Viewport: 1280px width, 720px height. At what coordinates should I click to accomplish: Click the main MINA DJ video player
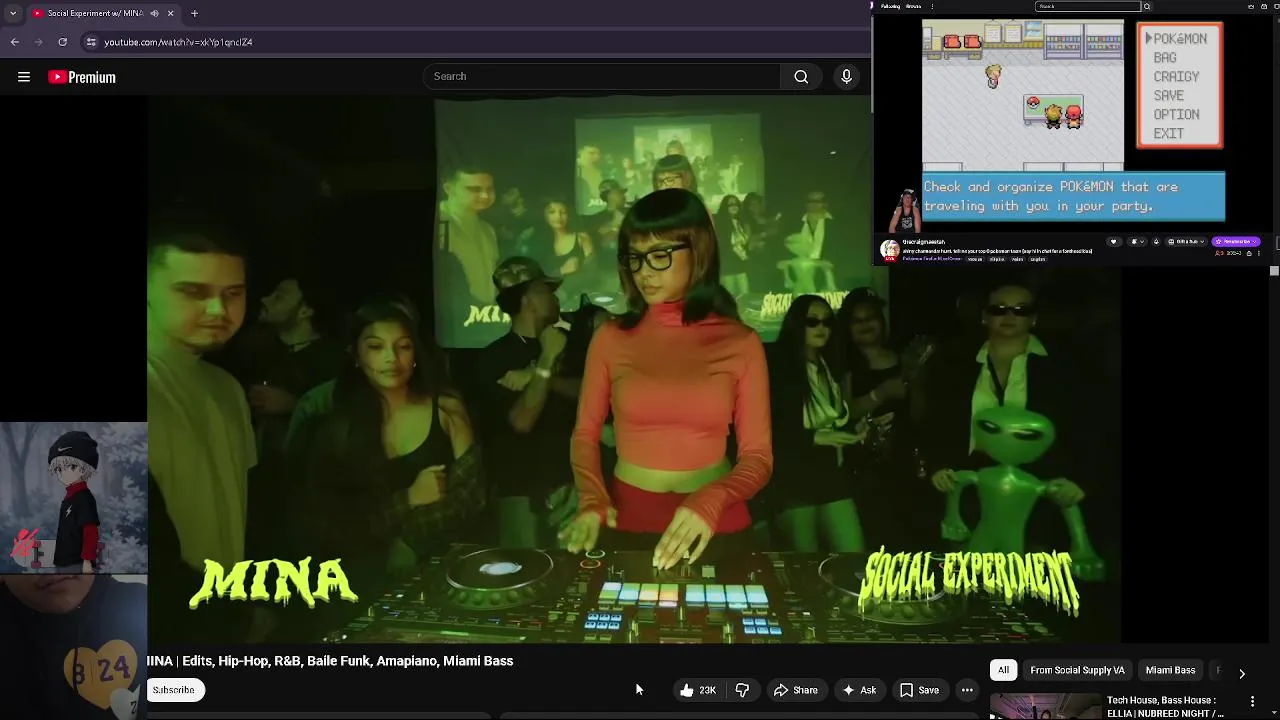click(x=634, y=370)
